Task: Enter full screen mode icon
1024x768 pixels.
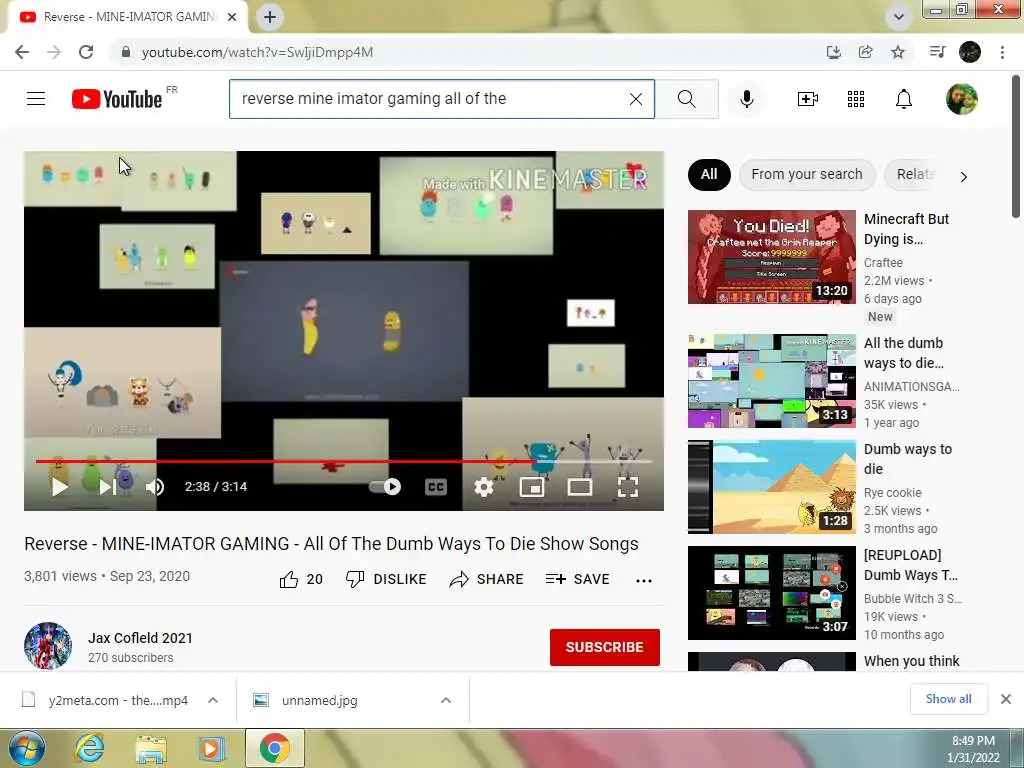Action: (628, 487)
